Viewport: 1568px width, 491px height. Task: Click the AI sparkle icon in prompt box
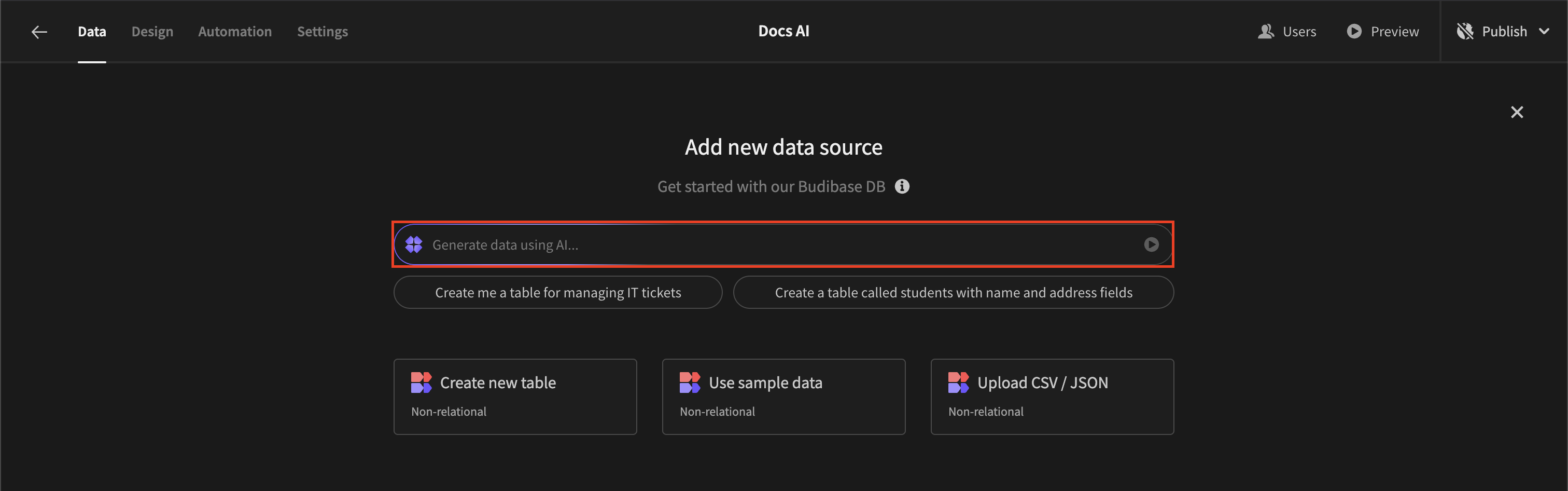pyautogui.click(x=414, y=245)
